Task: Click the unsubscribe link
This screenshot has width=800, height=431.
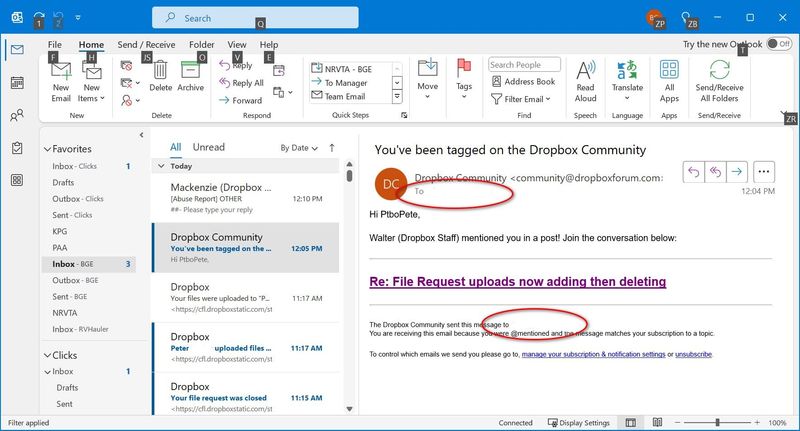Action: (x=693, y=354)
